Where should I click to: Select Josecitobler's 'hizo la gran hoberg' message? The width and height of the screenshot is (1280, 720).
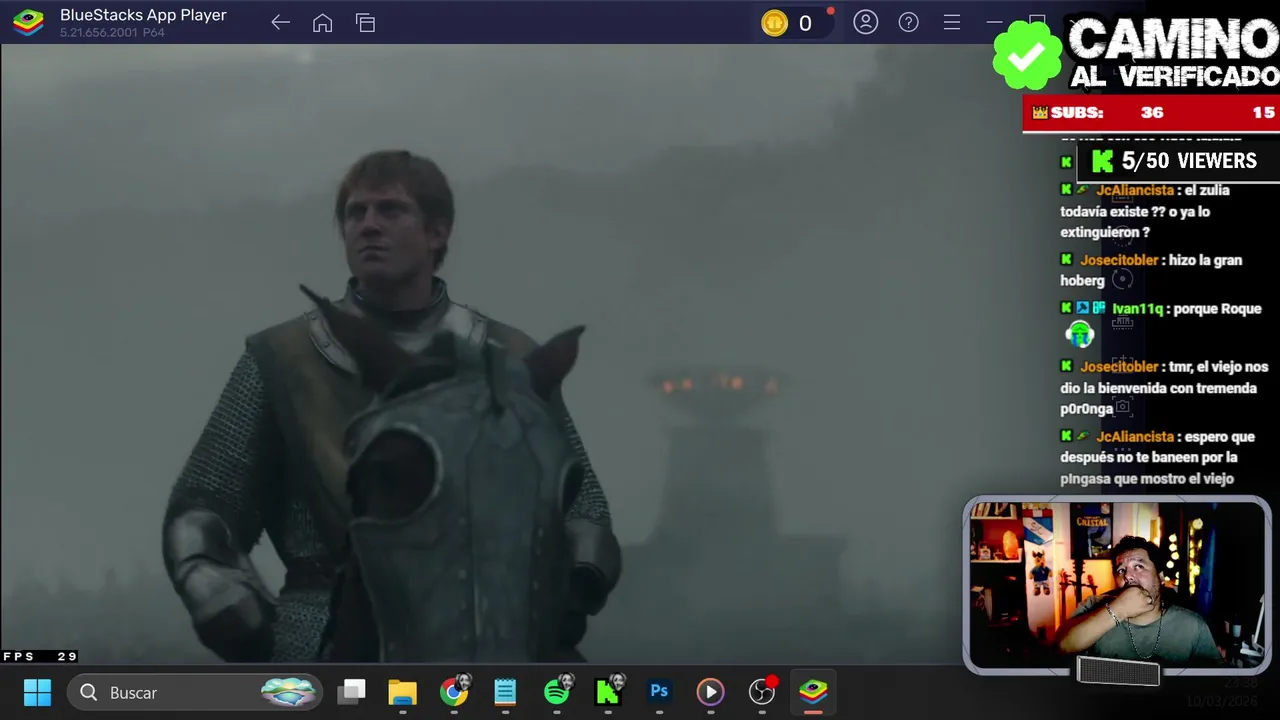coord(1152,270)
